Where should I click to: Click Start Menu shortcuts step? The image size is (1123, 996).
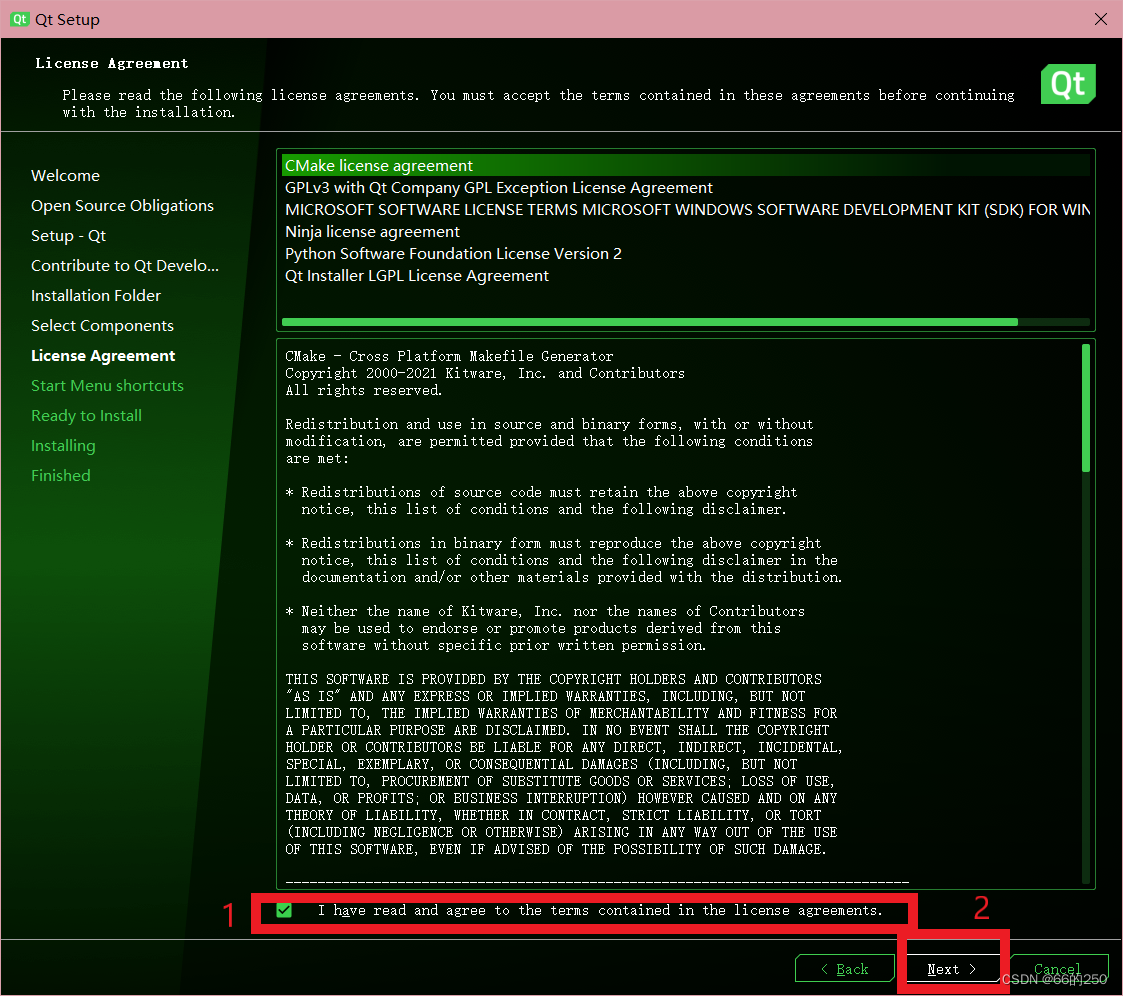pyautogui.click(x=107, y=386)
